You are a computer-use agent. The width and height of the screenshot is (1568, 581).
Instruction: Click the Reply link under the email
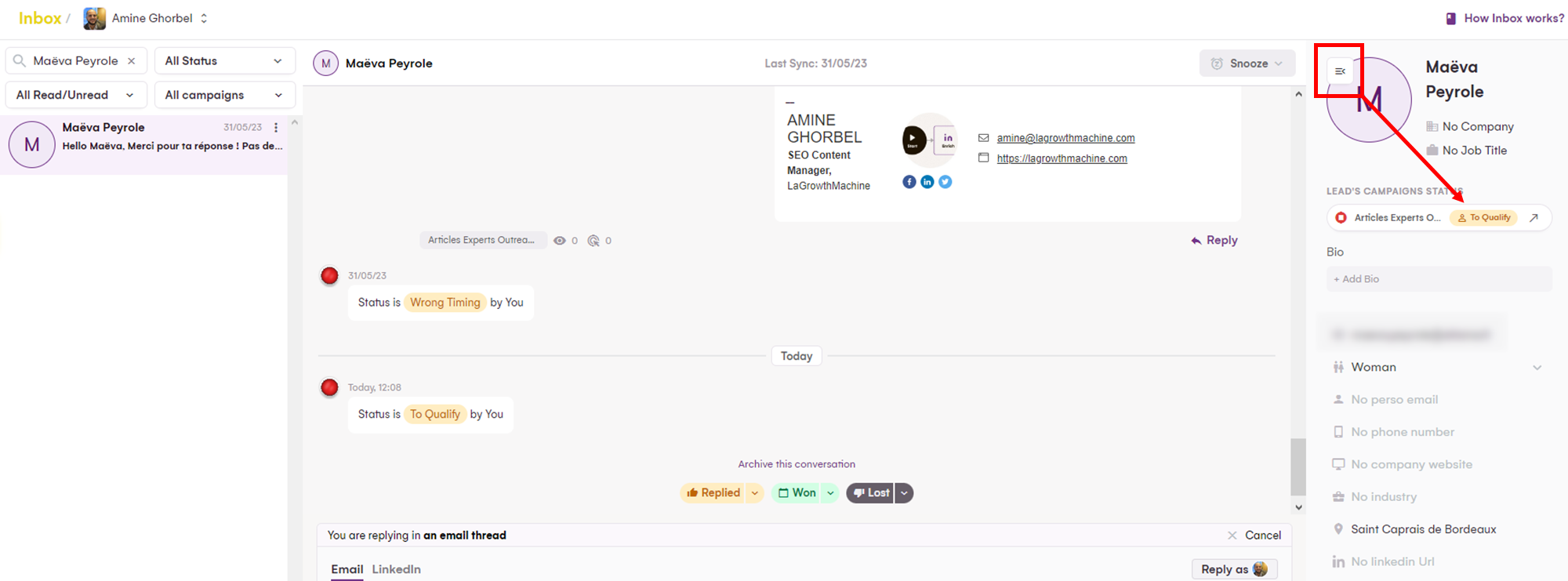1214,241
